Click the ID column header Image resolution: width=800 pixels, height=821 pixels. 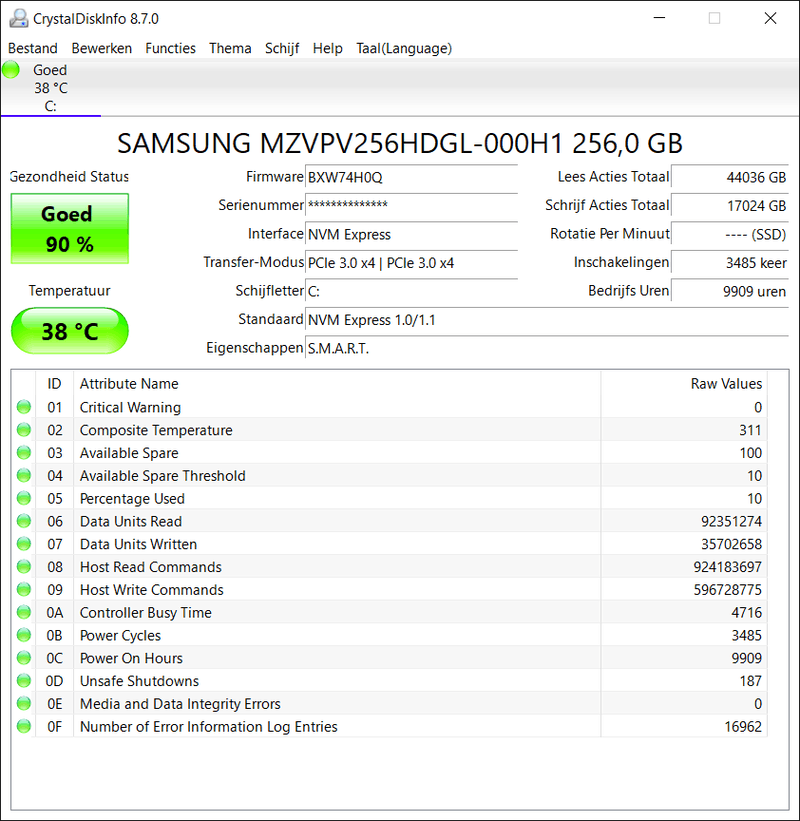tap(54, 384)
